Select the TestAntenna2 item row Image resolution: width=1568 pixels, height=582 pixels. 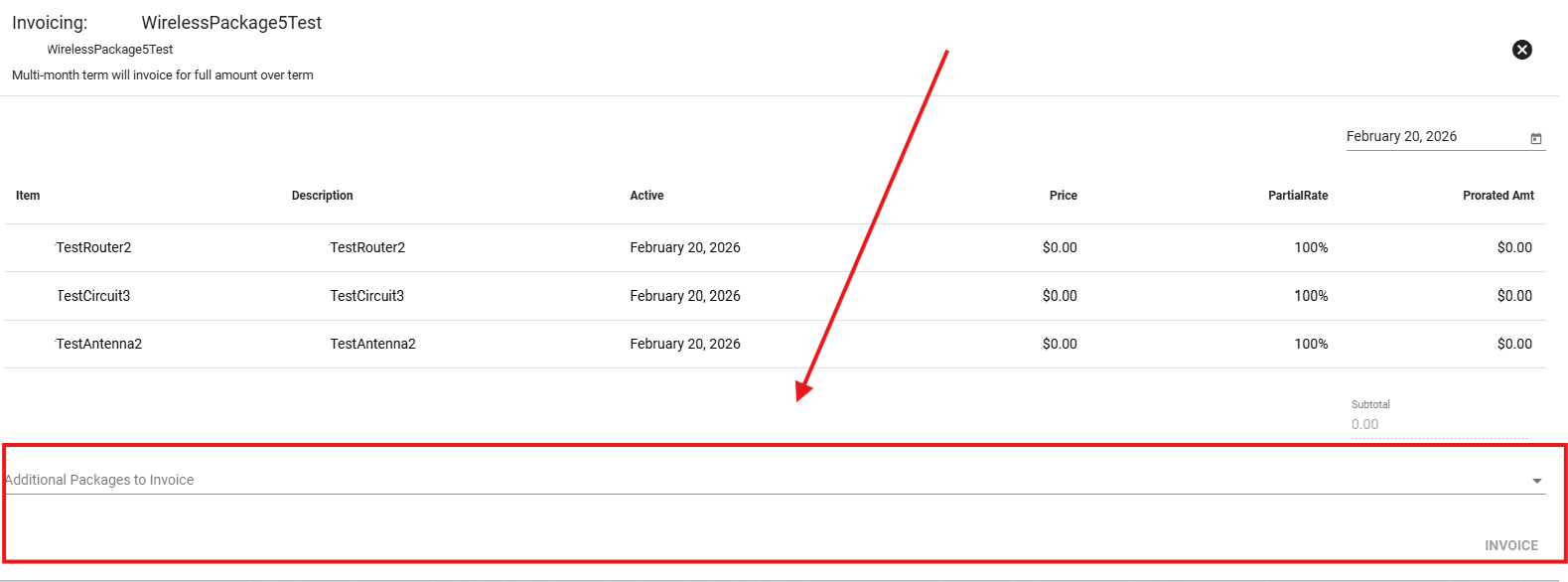(98, 345)
